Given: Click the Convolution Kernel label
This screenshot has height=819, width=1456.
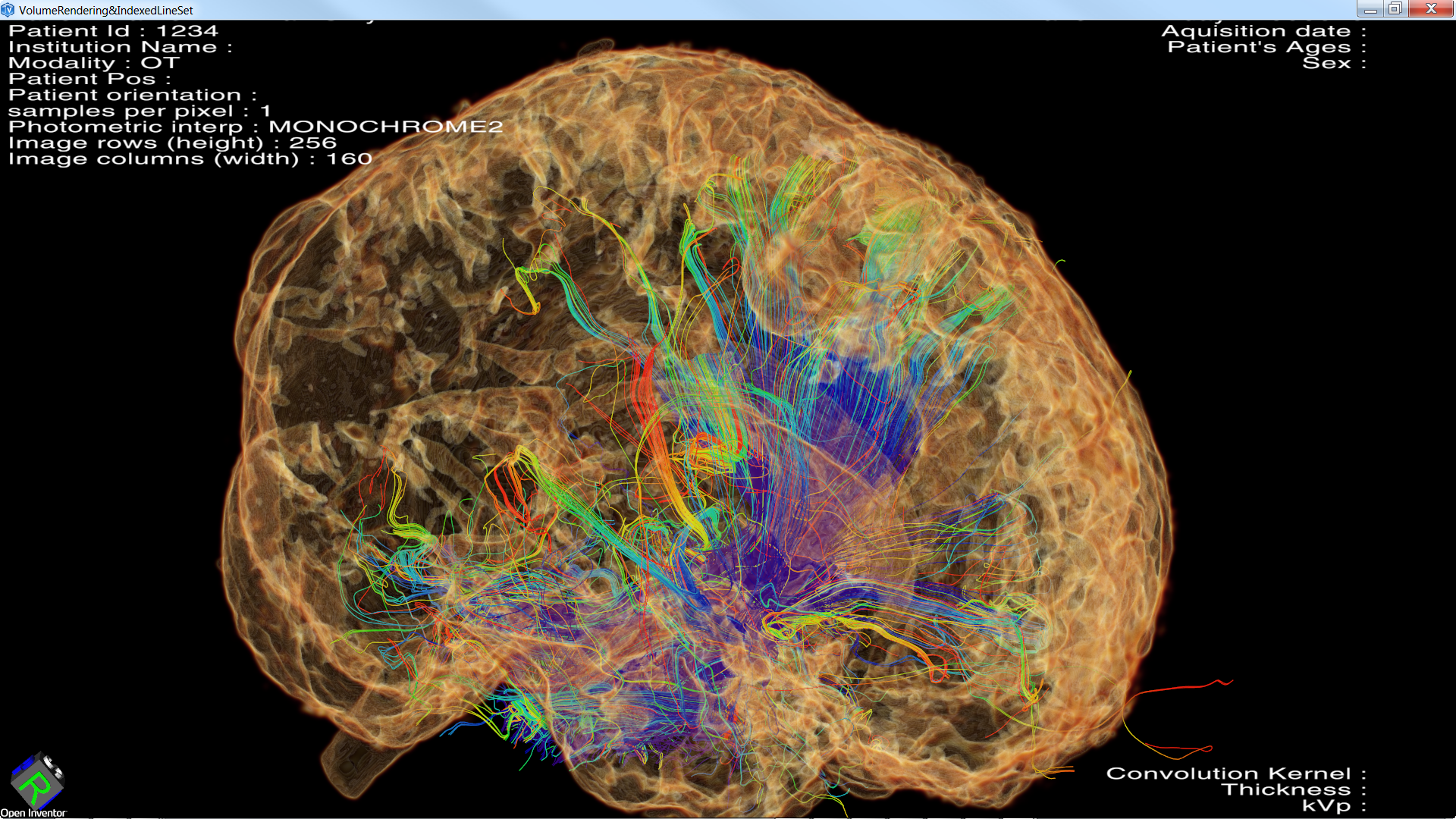Looking at the screenshot, I should pos(1235,773).
